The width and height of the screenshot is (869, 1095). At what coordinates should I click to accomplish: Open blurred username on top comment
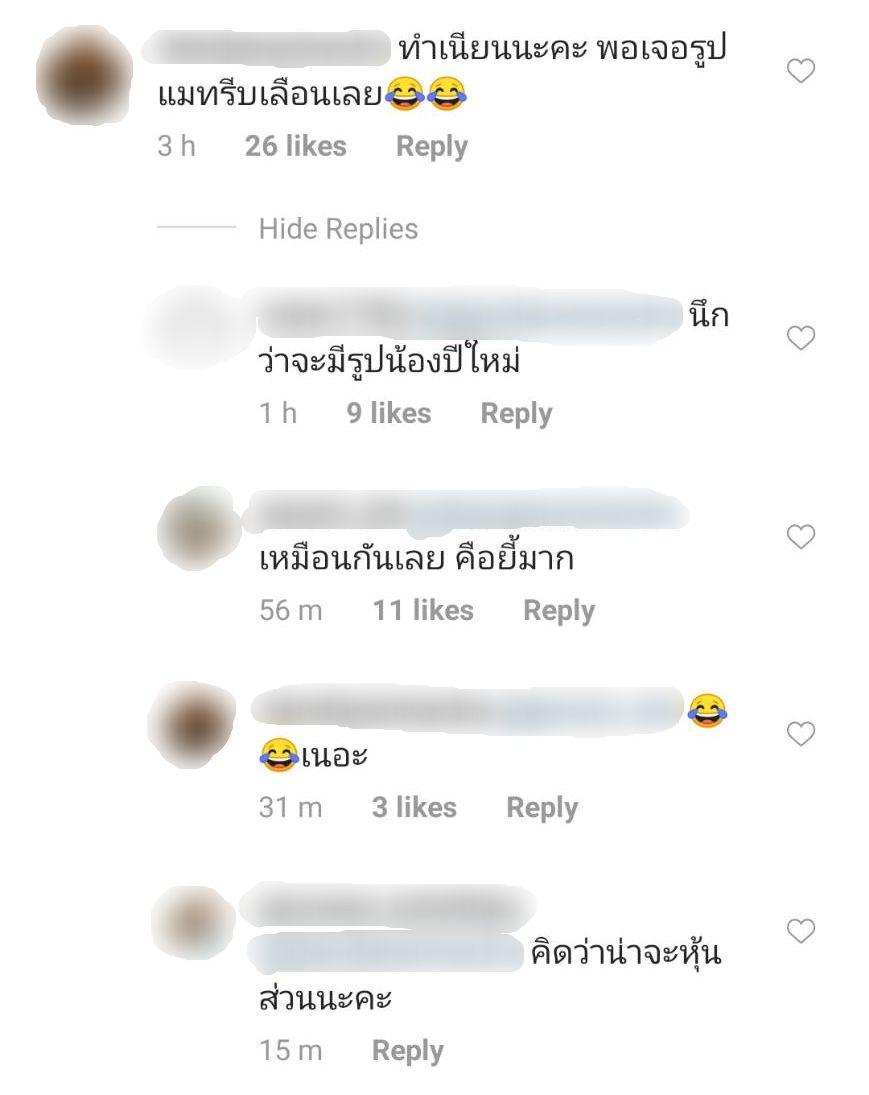[x=266, y=48]
